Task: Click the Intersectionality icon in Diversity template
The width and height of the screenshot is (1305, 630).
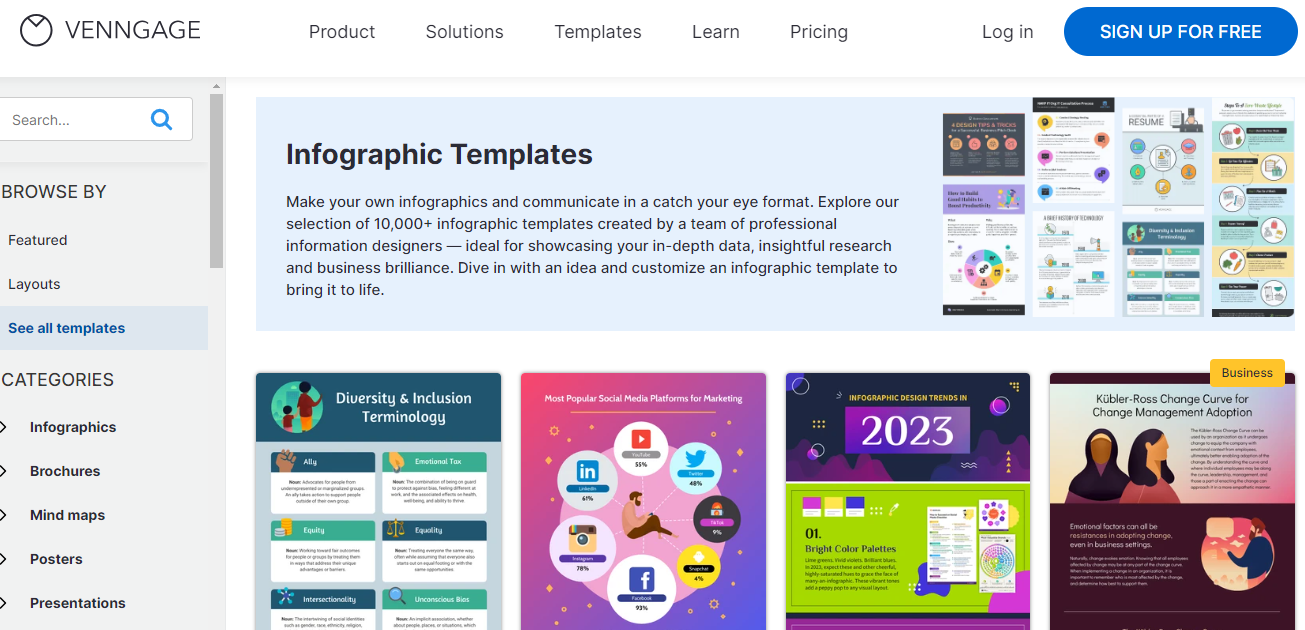Action: (x=286, y=597)
